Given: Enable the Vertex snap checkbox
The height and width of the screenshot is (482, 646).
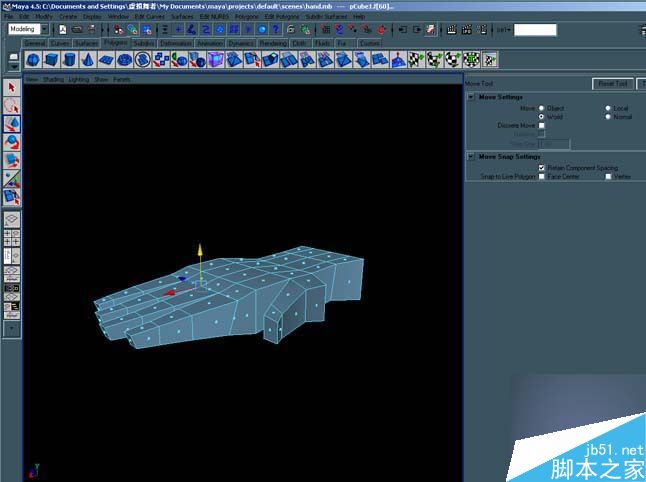Looking at the screenshot, I should [x=608, y=176].
